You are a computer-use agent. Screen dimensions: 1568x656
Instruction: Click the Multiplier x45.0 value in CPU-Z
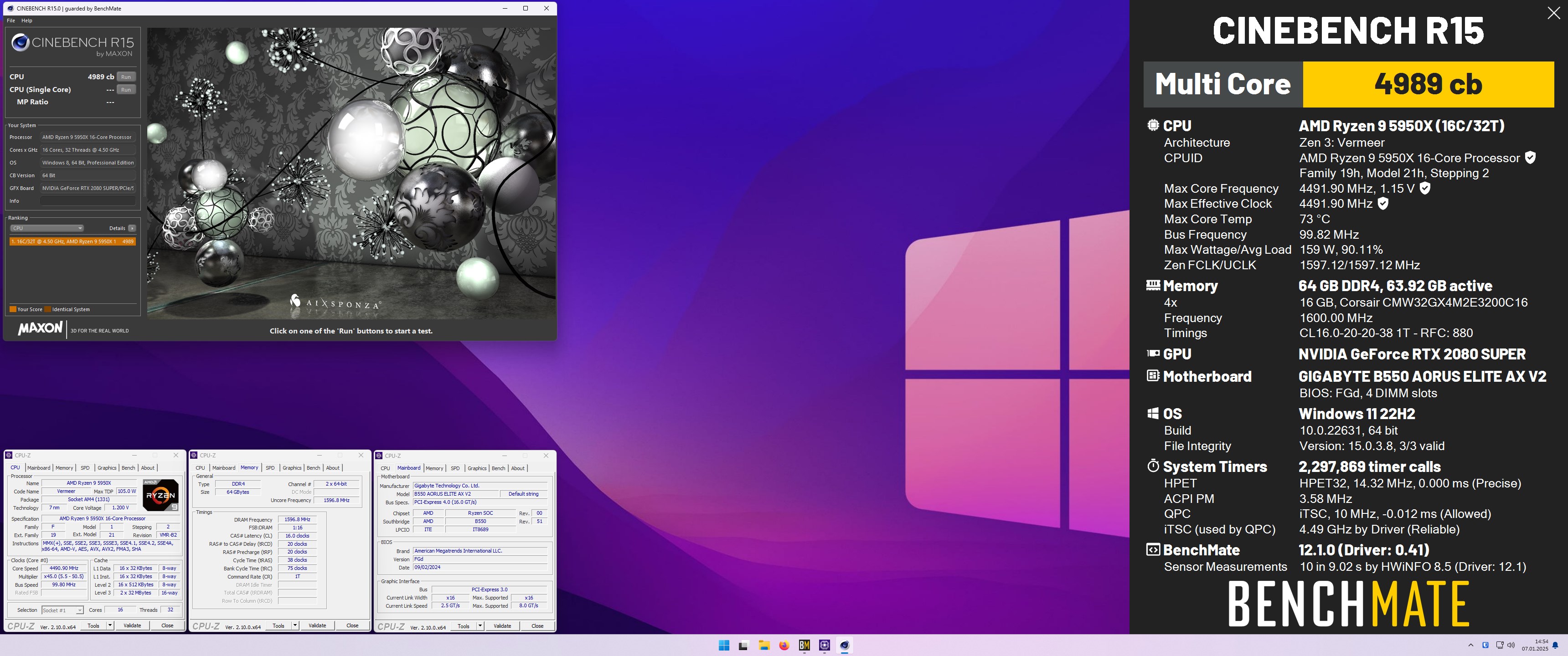click(64, 576)
